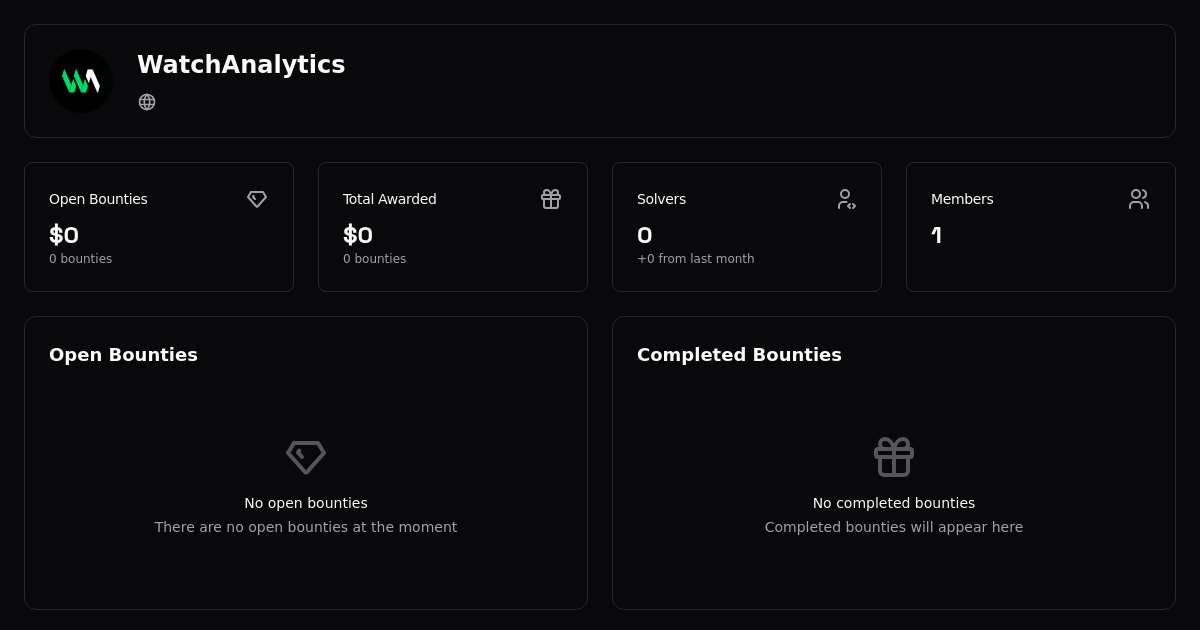Click the Solvers person-code icon

pyautogui.click(x=846, y=199)
